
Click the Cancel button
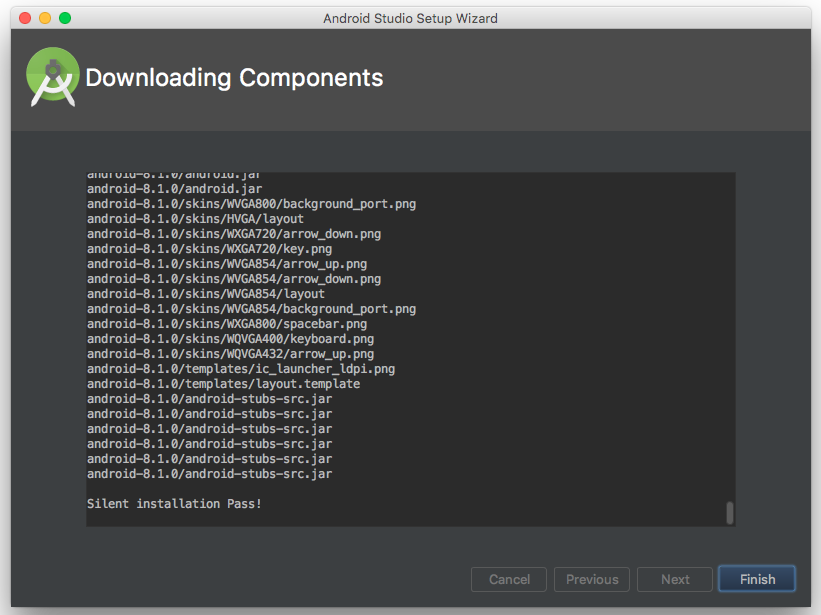509,579
